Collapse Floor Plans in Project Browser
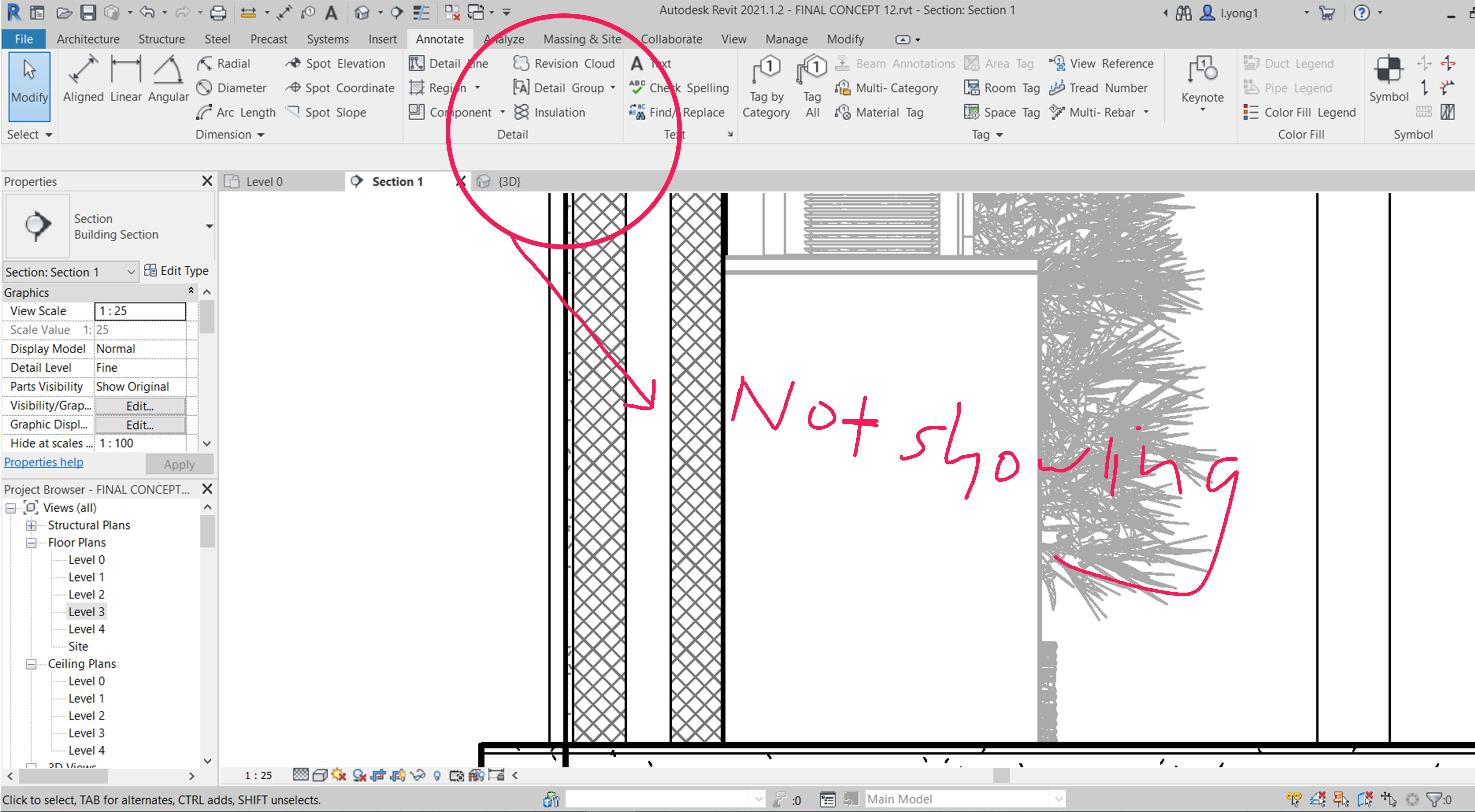This screenshot has width=1475, height=812. coord(31,543)
